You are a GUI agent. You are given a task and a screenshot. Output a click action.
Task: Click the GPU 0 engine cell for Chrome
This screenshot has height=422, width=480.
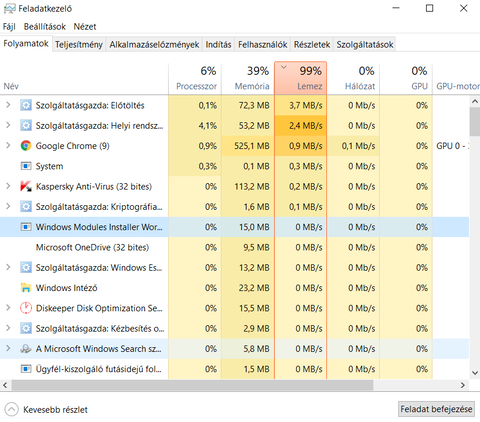click(451, 146)
